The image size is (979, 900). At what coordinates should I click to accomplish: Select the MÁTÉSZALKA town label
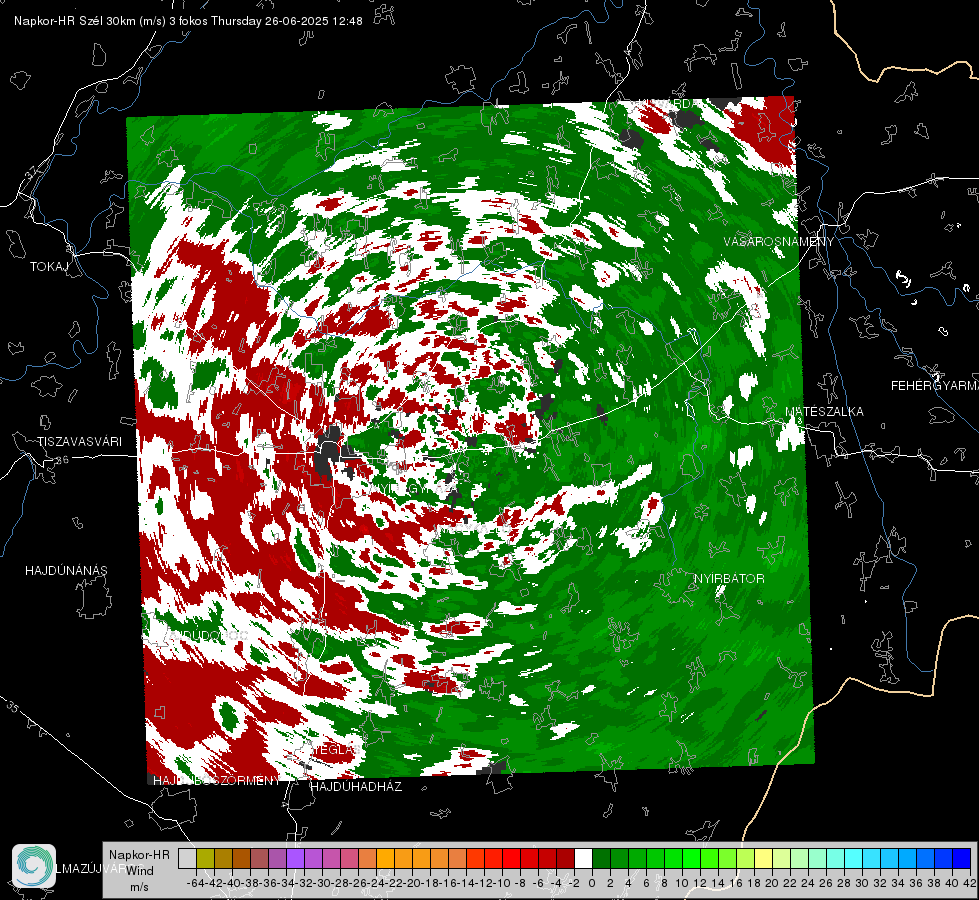(x=824, y=411)
